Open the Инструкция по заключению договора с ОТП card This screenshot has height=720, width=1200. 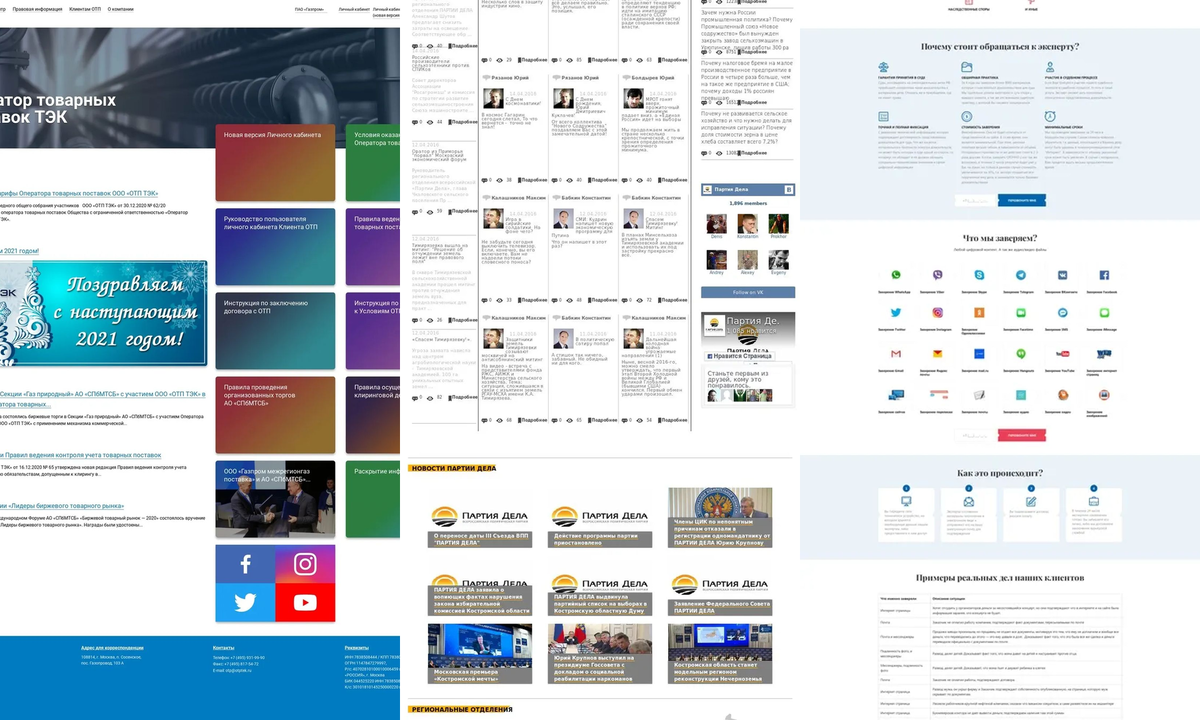click(275, 329)
